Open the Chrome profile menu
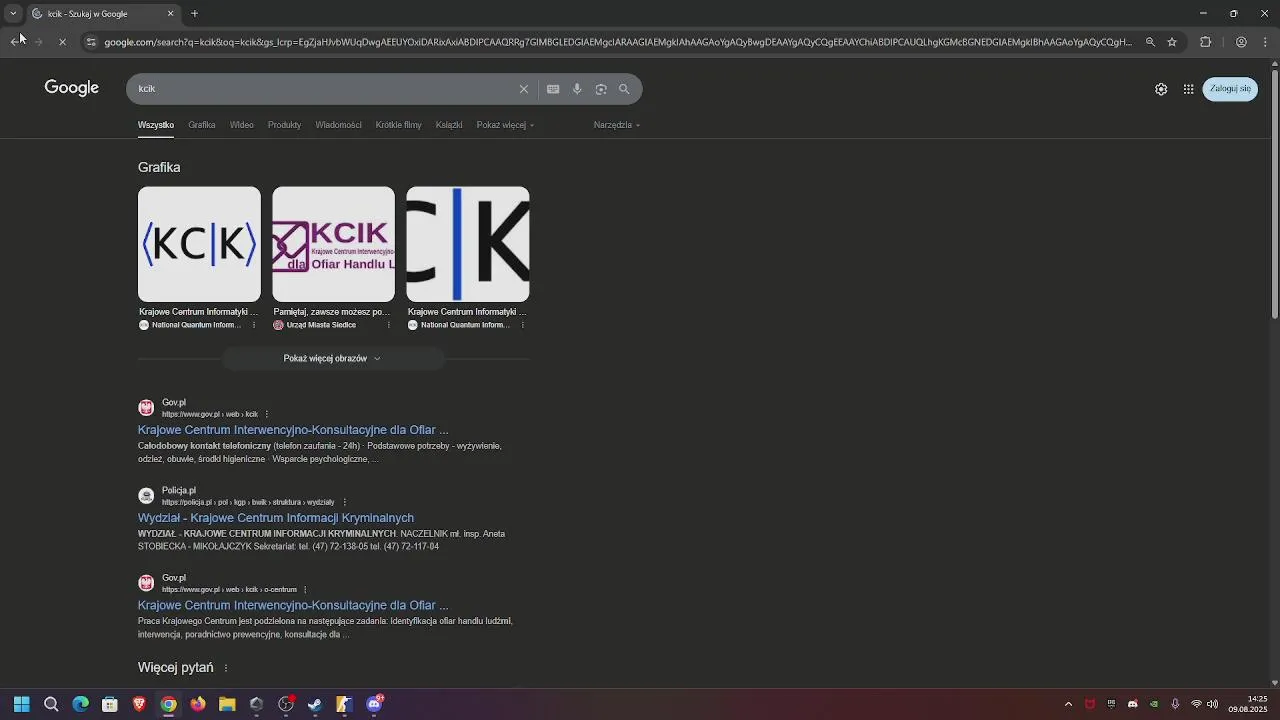 [x=1241, y=42]
